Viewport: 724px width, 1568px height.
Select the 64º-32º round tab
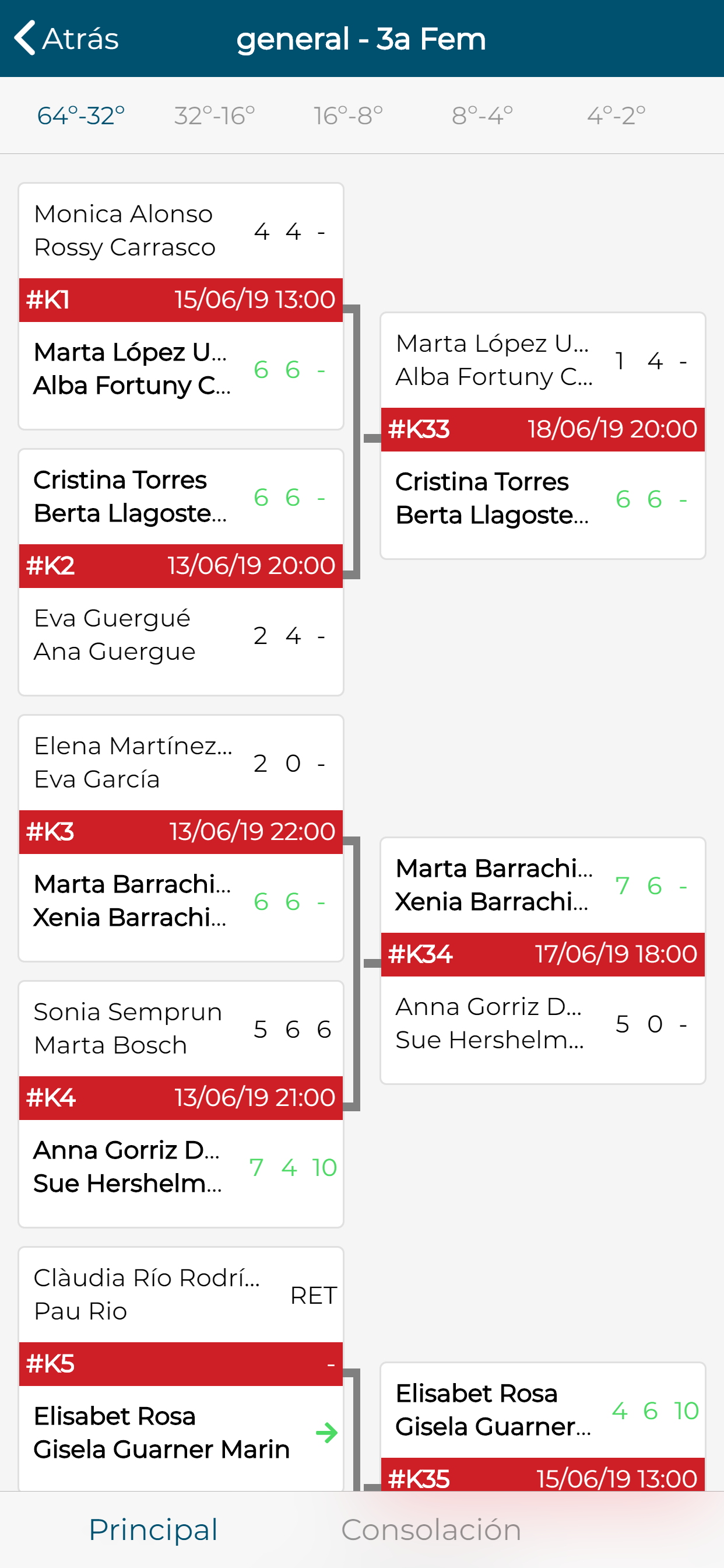[81, 116]
